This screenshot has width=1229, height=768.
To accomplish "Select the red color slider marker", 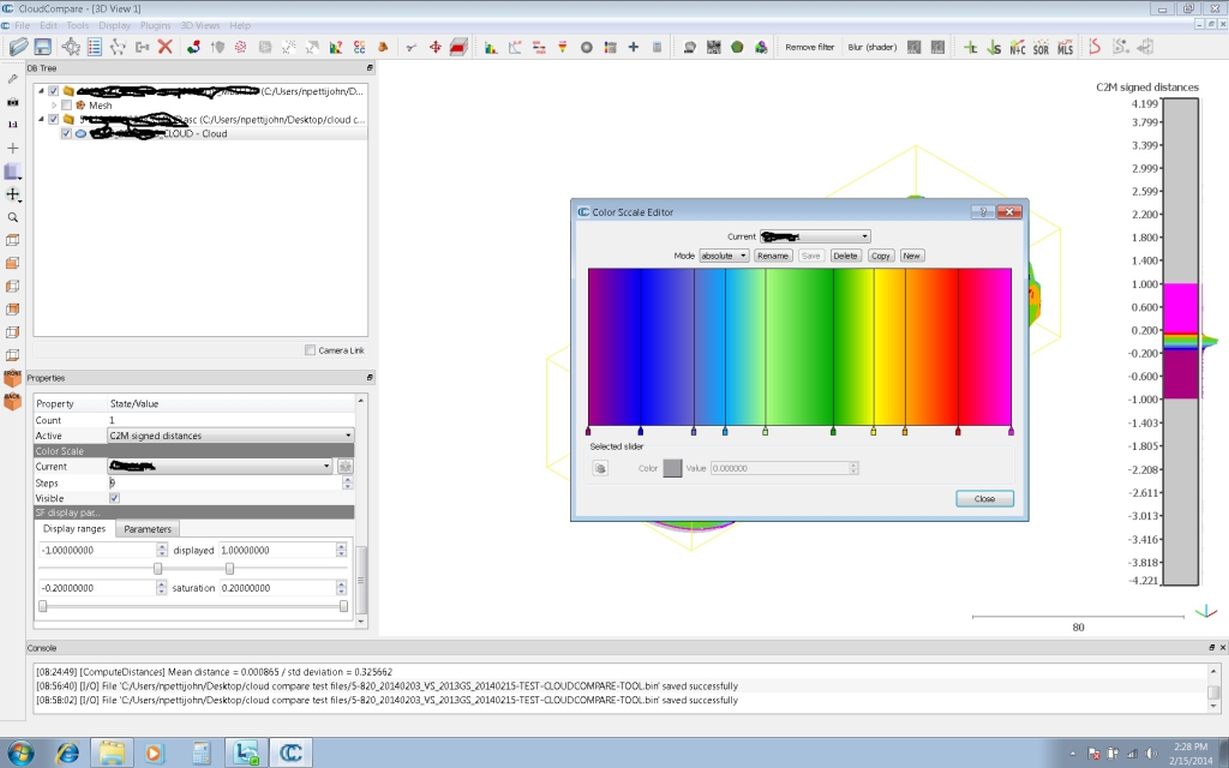I will point(958,431).
